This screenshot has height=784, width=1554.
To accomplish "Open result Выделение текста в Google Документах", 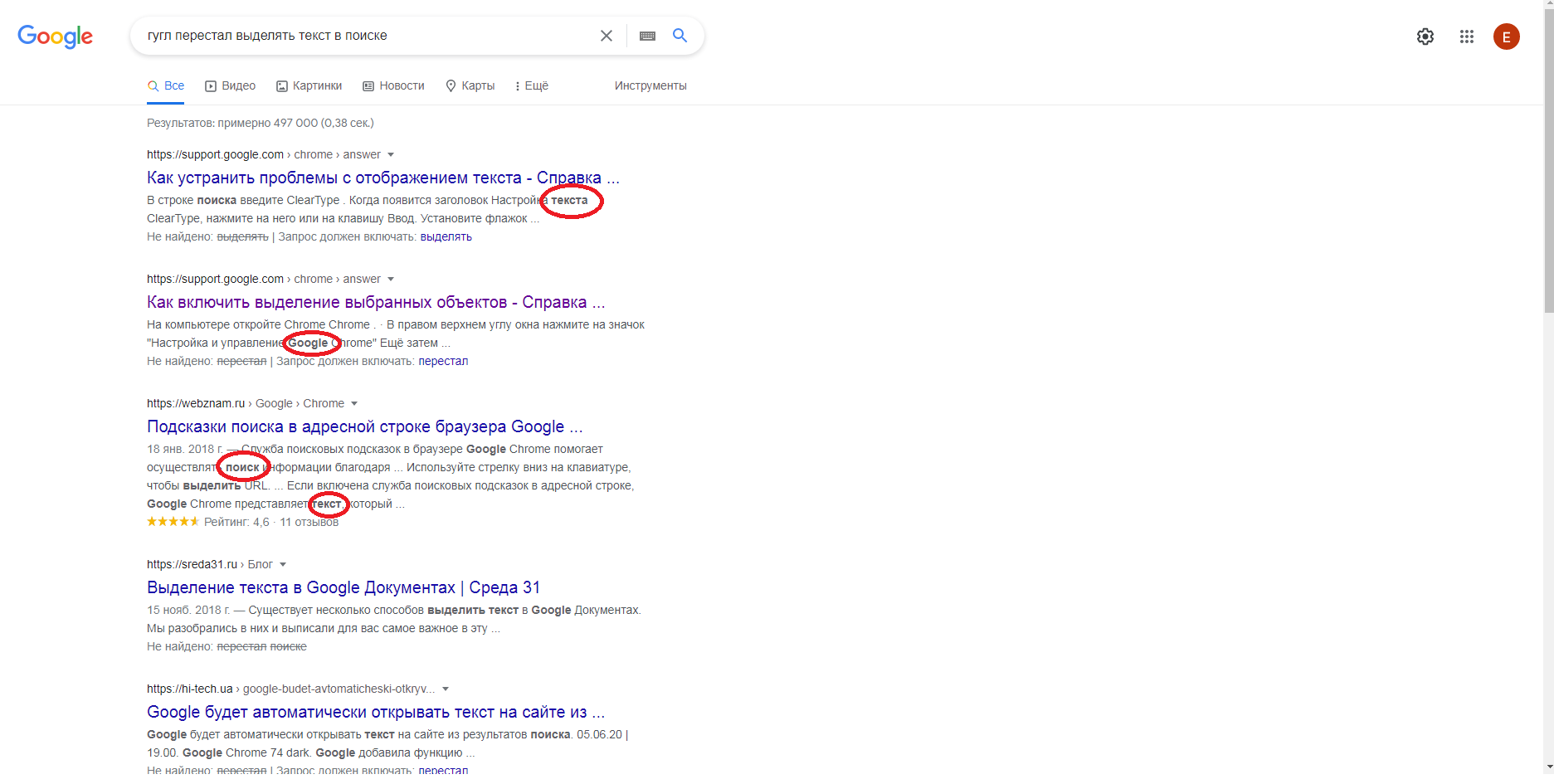I will pyautogui.click(x=343, y=587).
